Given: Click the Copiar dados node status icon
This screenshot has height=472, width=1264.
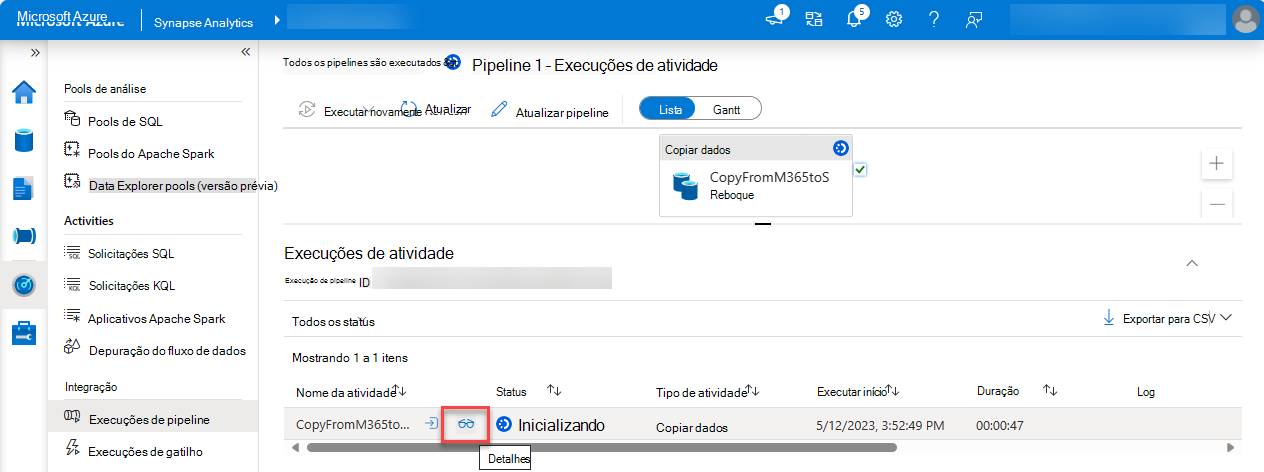Looking at the screenshot, I should (840, 148).
